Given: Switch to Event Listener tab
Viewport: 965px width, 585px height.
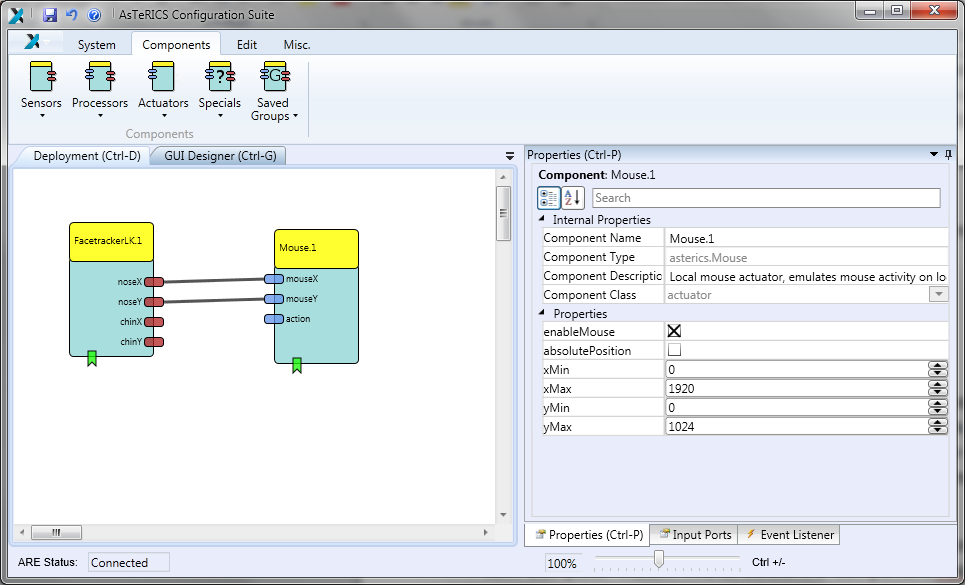Looking at the screenshot, I should tap(790, 535).
